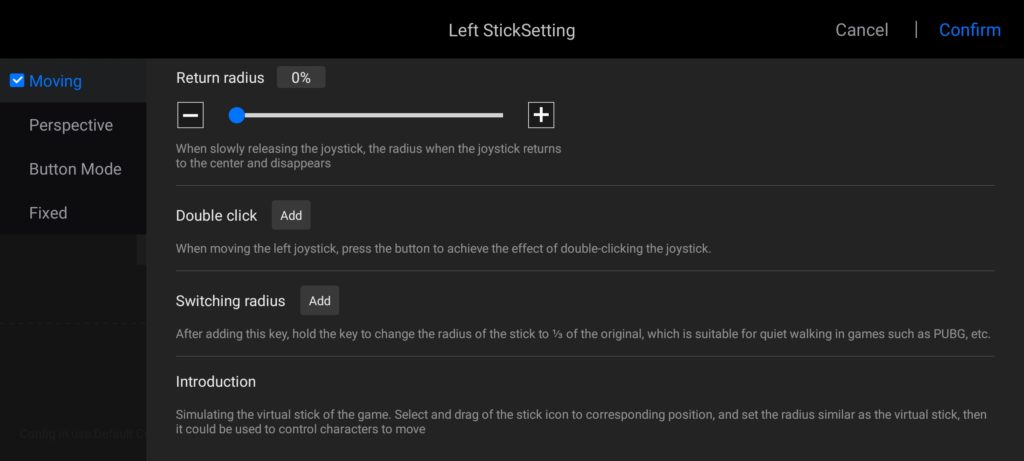Switch to the Perspective mode
1024x461 pixels.
tap(70, 125)
